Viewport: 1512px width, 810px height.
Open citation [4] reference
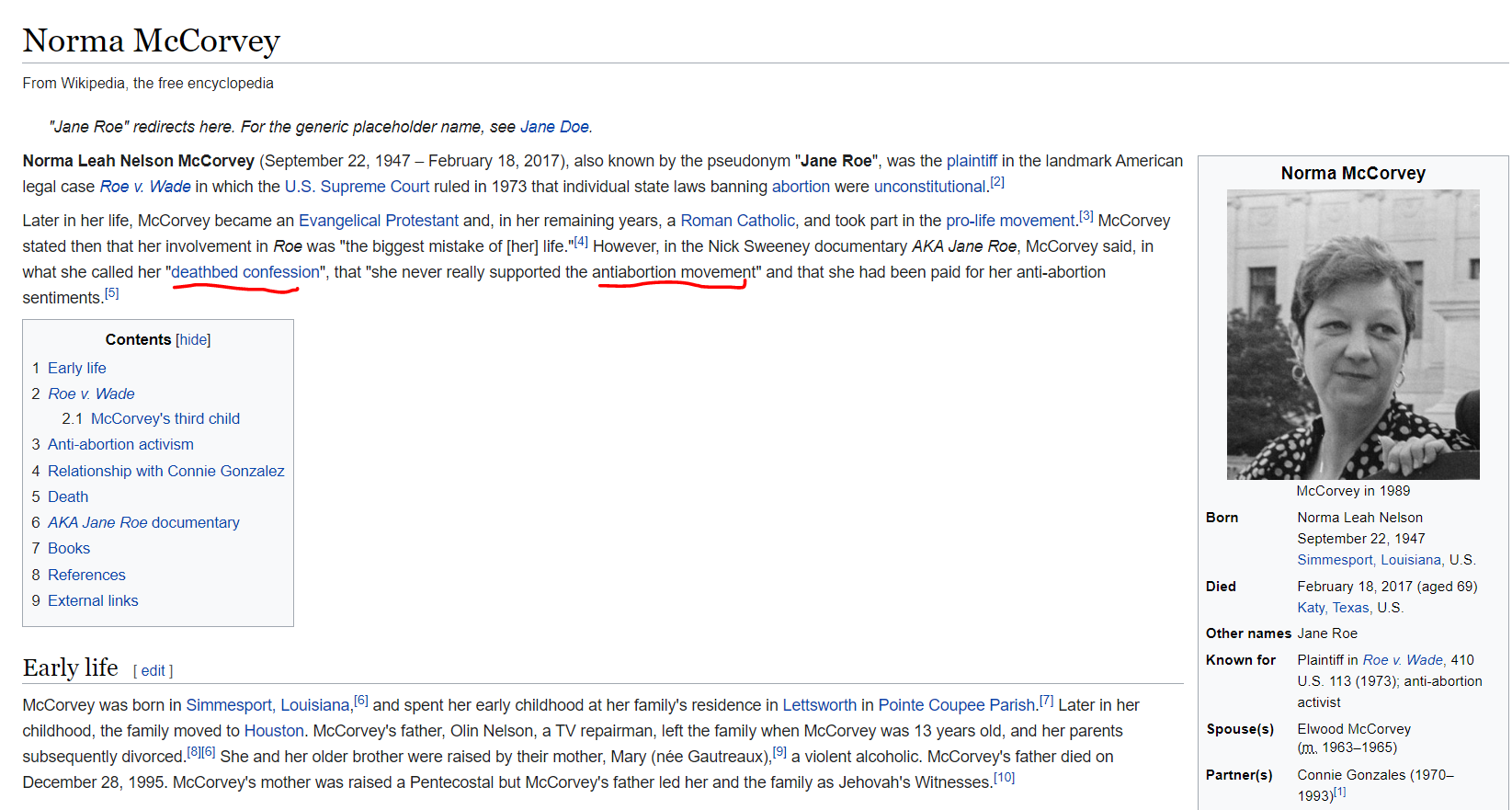(x=581, y=242)
